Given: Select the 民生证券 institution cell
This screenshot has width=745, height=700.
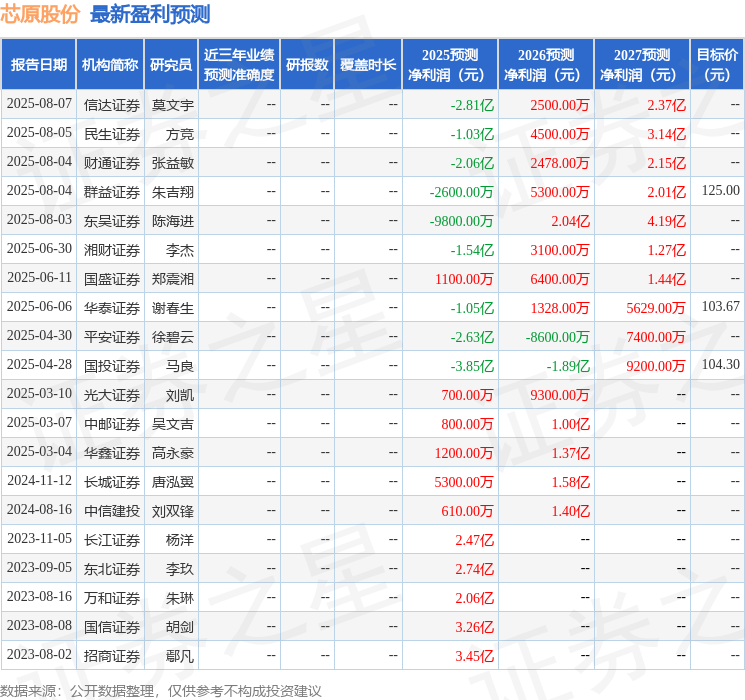Looking at the screenshot, I should pyautogui.click(x=112, y=134).
